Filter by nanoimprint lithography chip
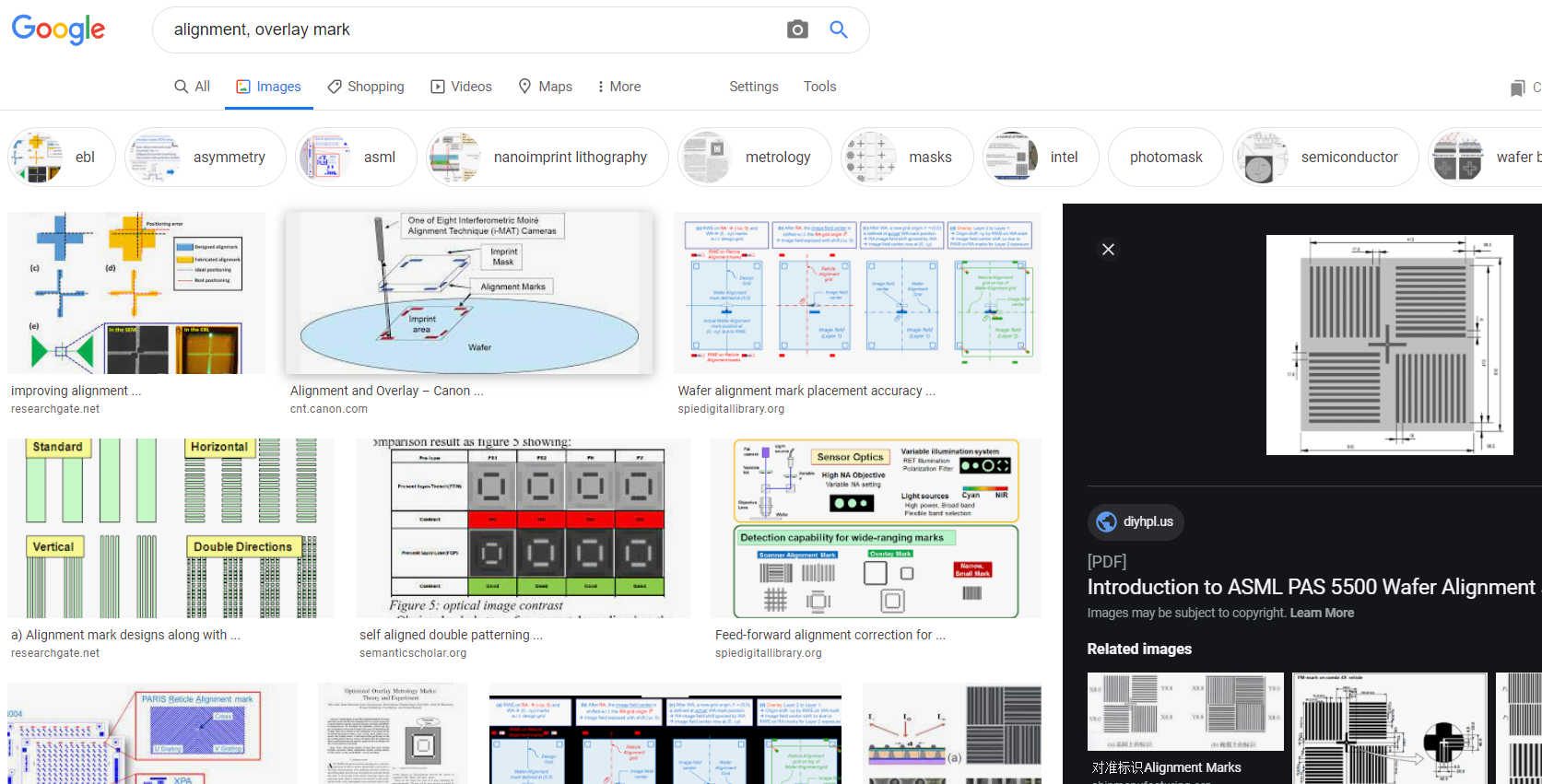1542x784 pixels. [547, 158]
